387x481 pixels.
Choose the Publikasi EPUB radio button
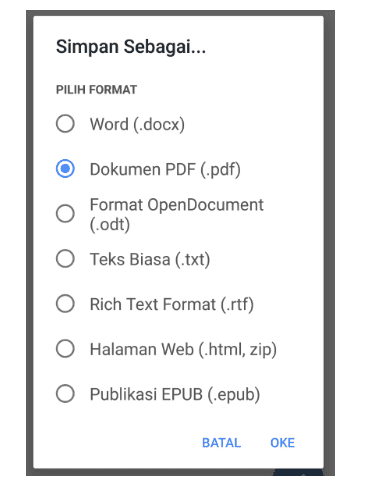65,394
